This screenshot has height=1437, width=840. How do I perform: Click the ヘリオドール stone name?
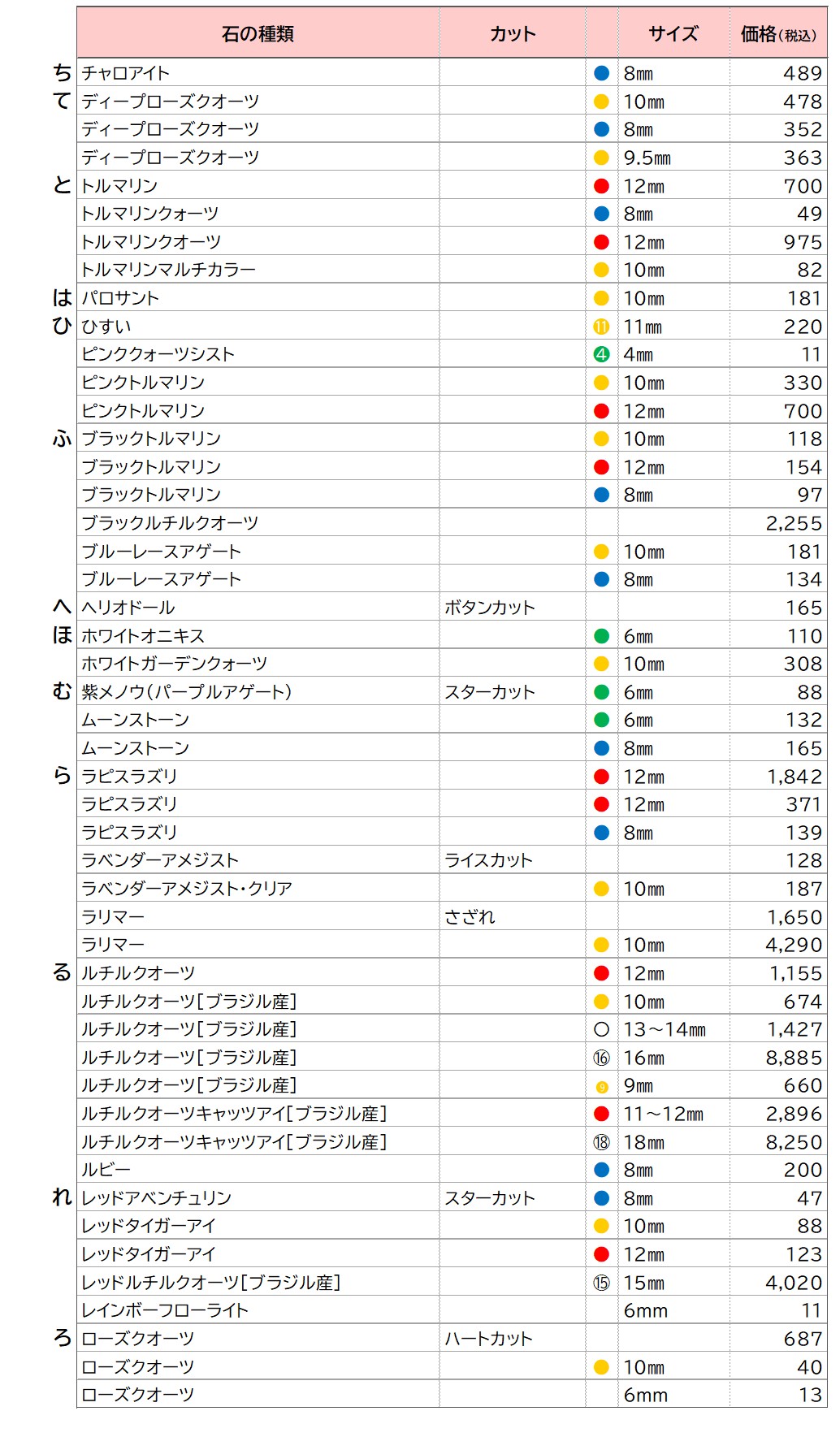click(x=128, y=608)
